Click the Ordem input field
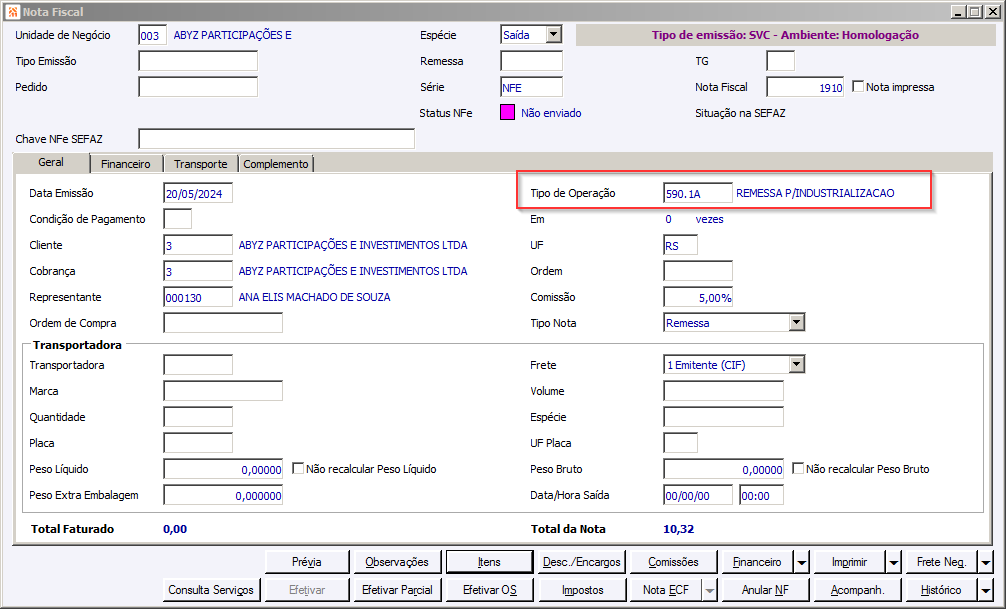The height and width of the screenshot is (609, 1006). point(697,271)
